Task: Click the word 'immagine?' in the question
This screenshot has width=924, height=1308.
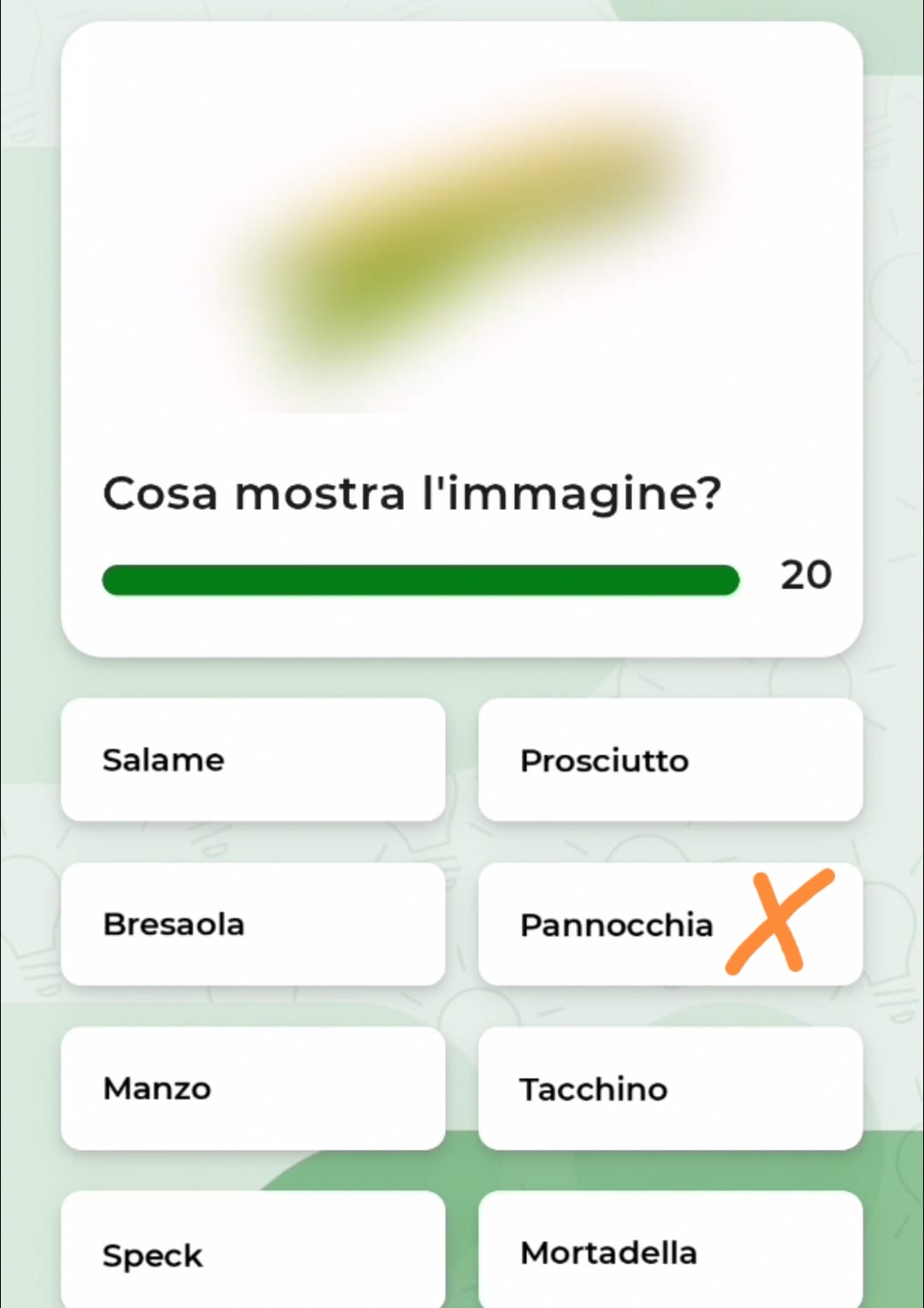Action: pos(582,495)
